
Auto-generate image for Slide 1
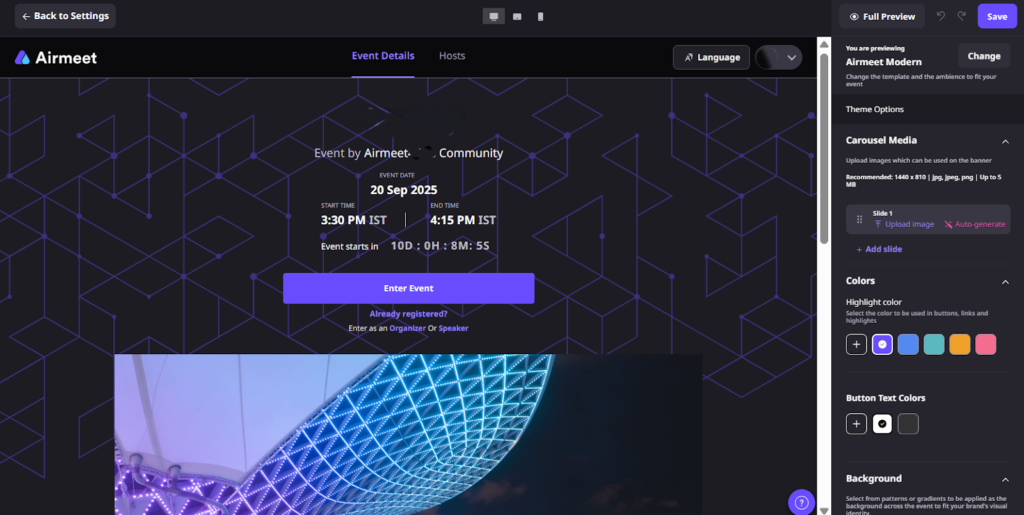[x=974, y=224]
